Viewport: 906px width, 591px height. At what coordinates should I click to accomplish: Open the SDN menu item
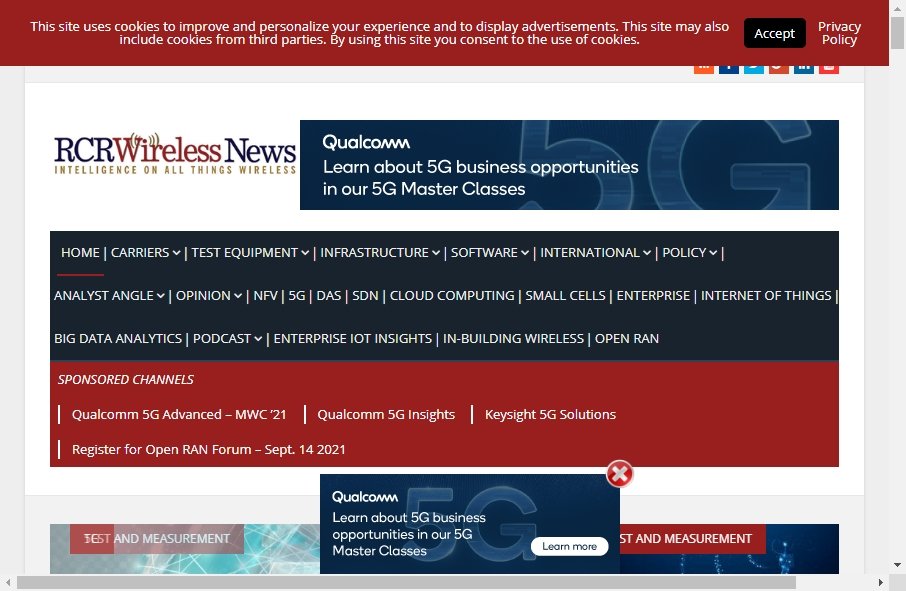click(x=365, y=295)
